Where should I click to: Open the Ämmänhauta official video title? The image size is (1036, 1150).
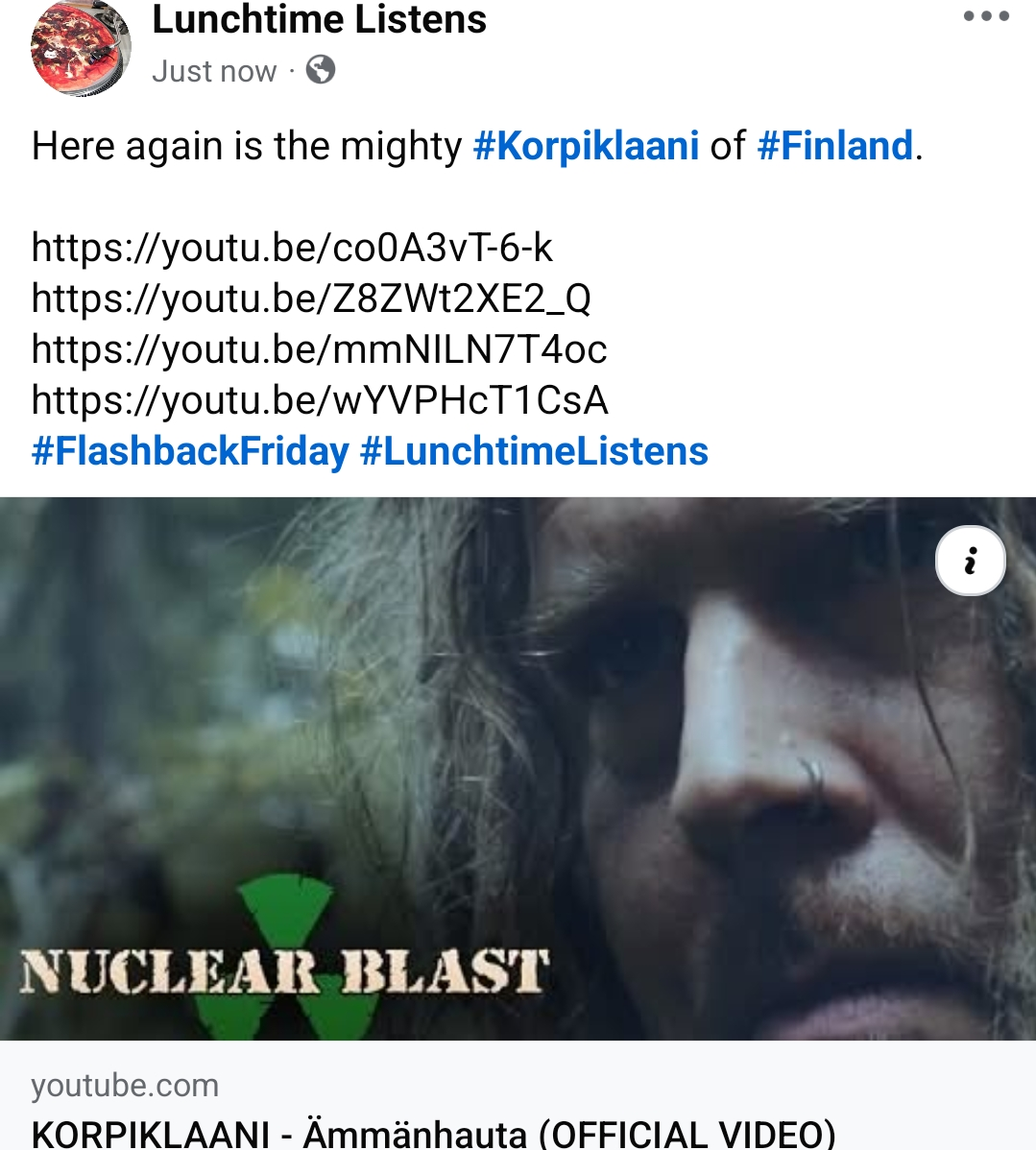coord(433,1133)
